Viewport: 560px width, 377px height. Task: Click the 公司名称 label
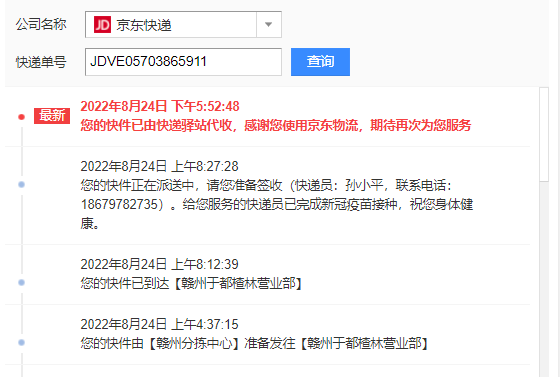pos(41,25)
